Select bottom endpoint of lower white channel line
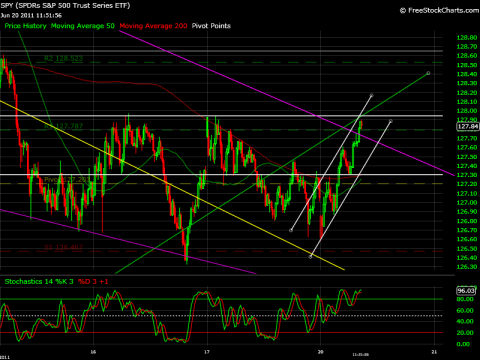The height and width of the screenshot is (360, 480). [310, 257]
